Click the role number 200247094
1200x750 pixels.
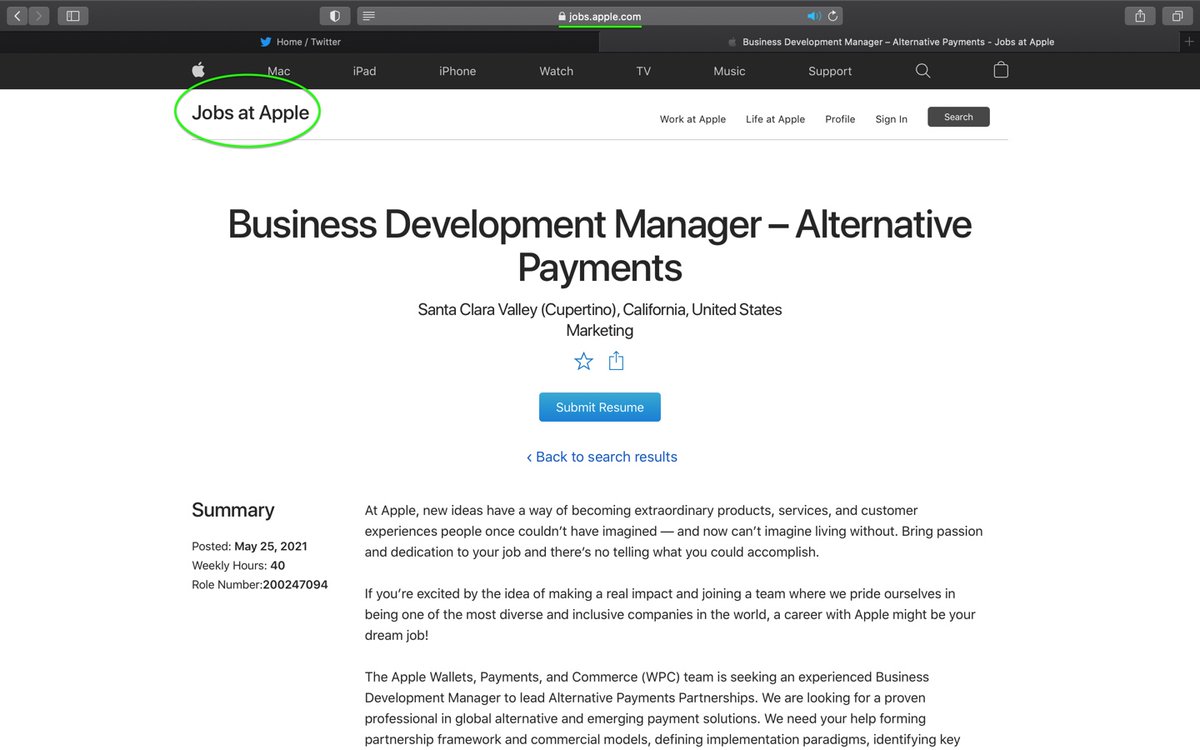click(x=295, y=585)
